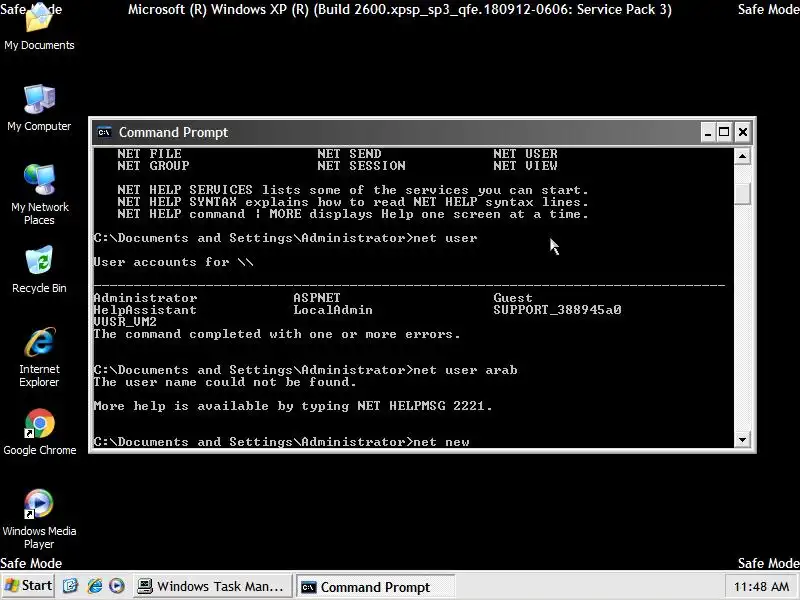The width and height of the screenshot is (800, 600).
Task: Click the ASPNET account name
Action: [317, 298]
